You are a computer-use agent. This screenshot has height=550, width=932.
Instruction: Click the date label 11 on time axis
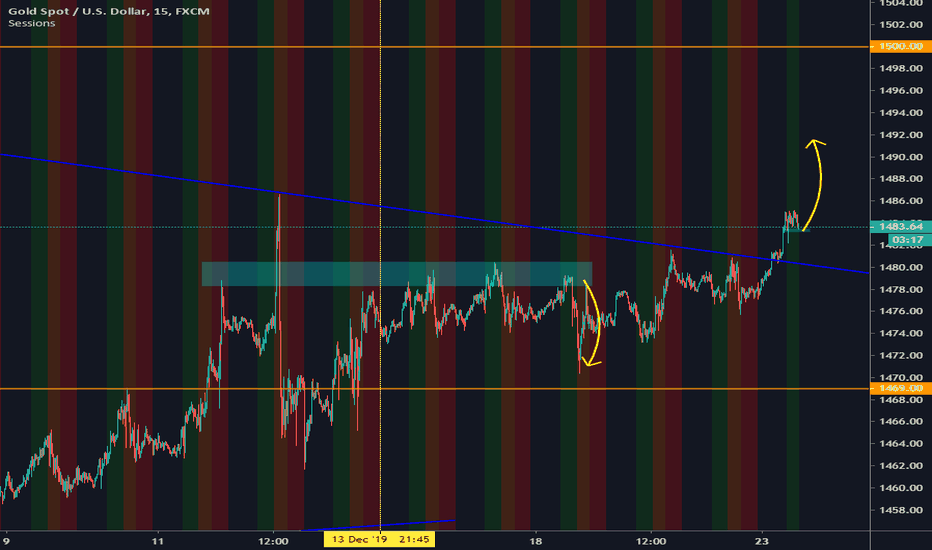coord(157,541)
